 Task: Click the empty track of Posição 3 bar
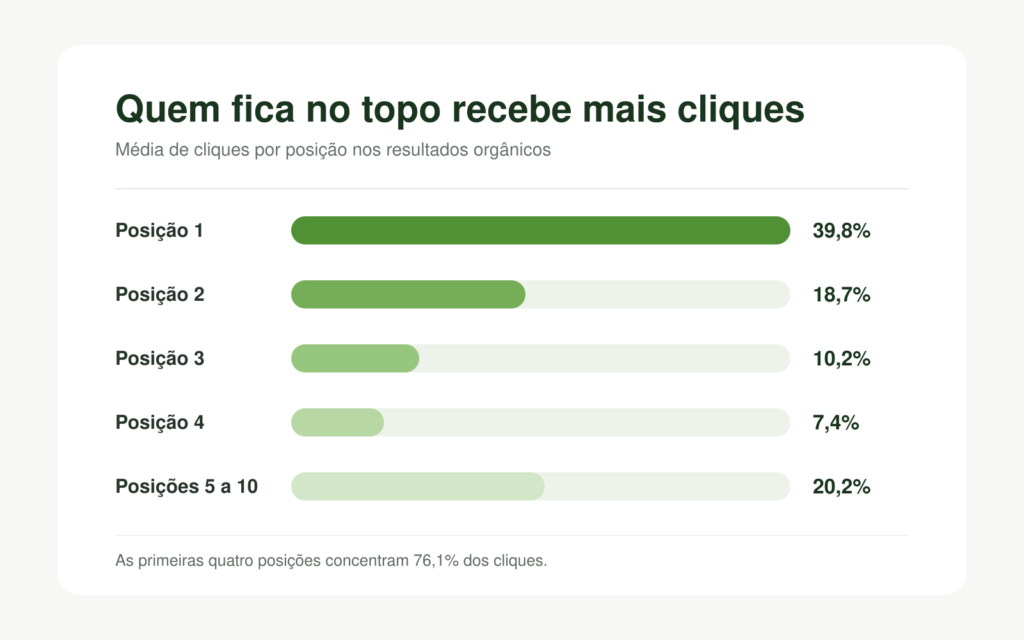pyautogui.click(x=605, y=359)
